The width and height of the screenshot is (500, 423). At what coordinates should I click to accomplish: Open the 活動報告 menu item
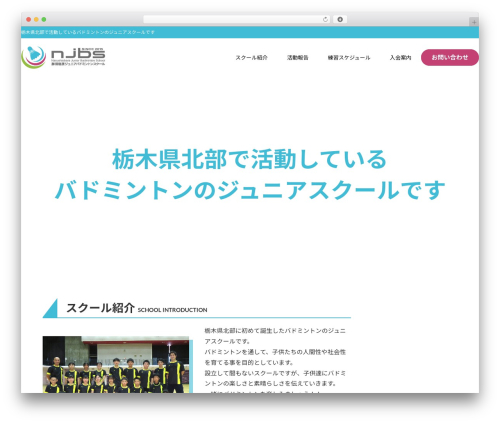click(x=297, y=58)
